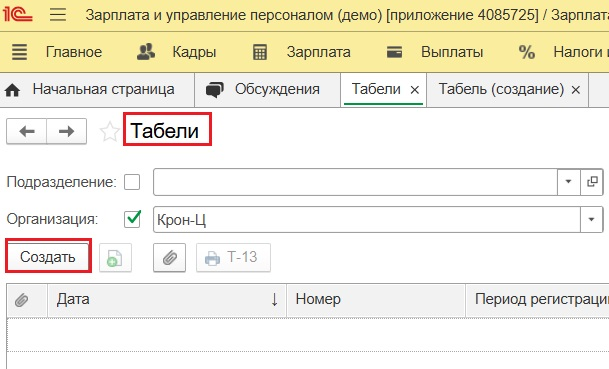Click the Обсуждения chat bubble icon
Viewport: 609px width, 369px height.
click(x=215, y=90)
